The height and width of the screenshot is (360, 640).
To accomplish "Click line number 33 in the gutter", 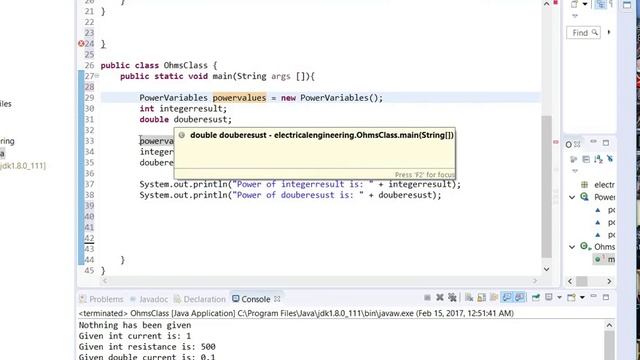I will 89,141.
